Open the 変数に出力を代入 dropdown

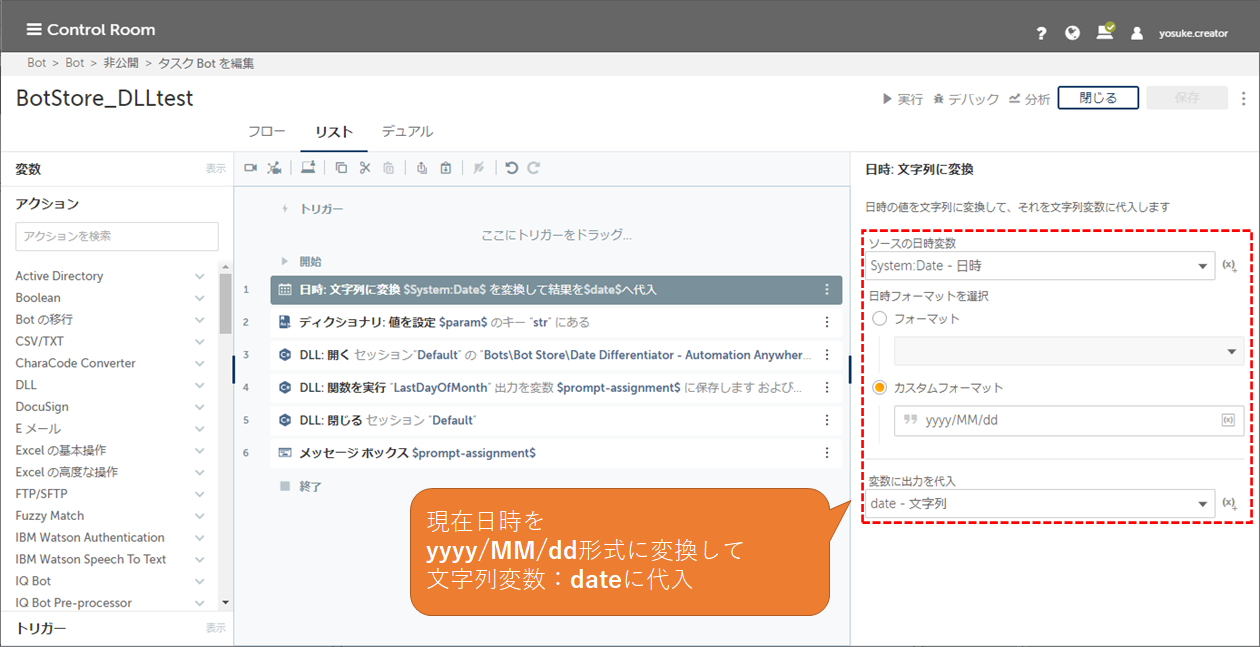[x=1041, y=504]
